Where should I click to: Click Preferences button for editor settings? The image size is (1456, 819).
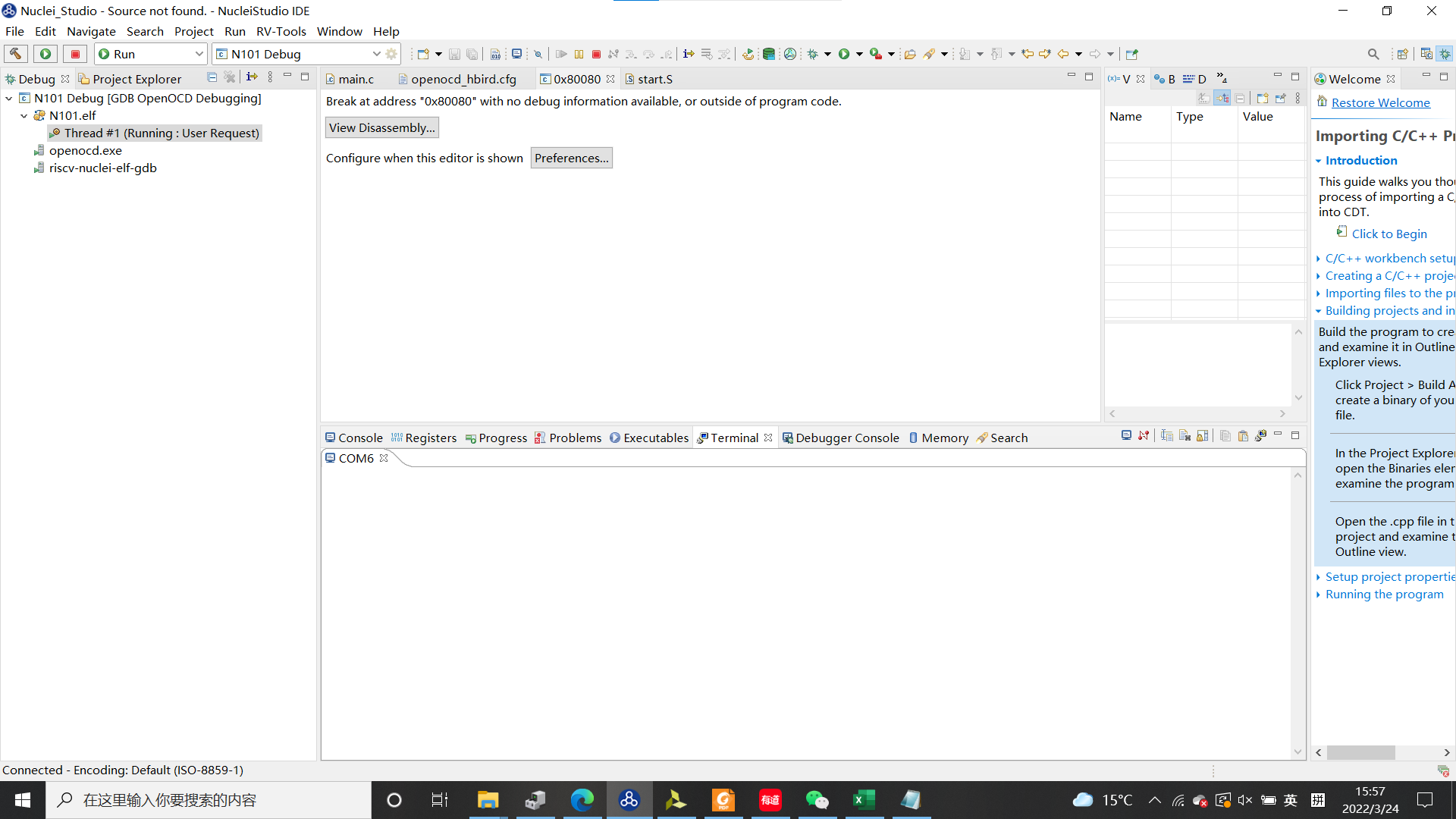[571, 158]
